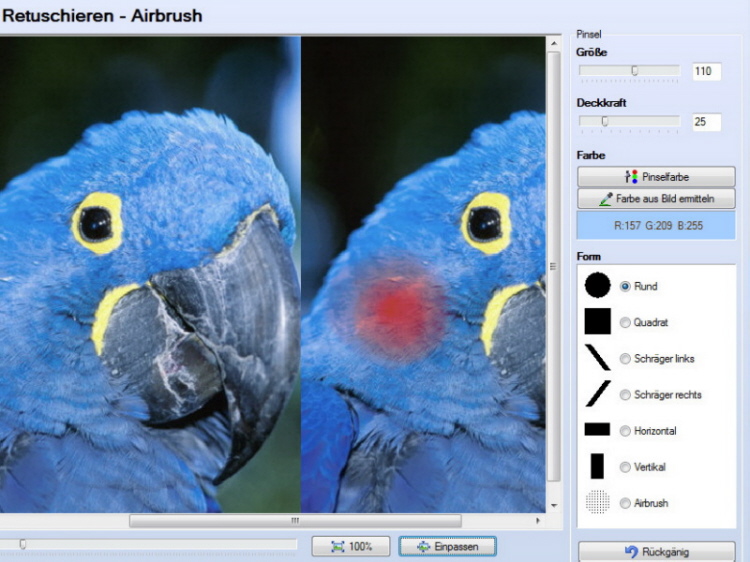Click the left-slanted brush shape icon

tap(597, 358)
